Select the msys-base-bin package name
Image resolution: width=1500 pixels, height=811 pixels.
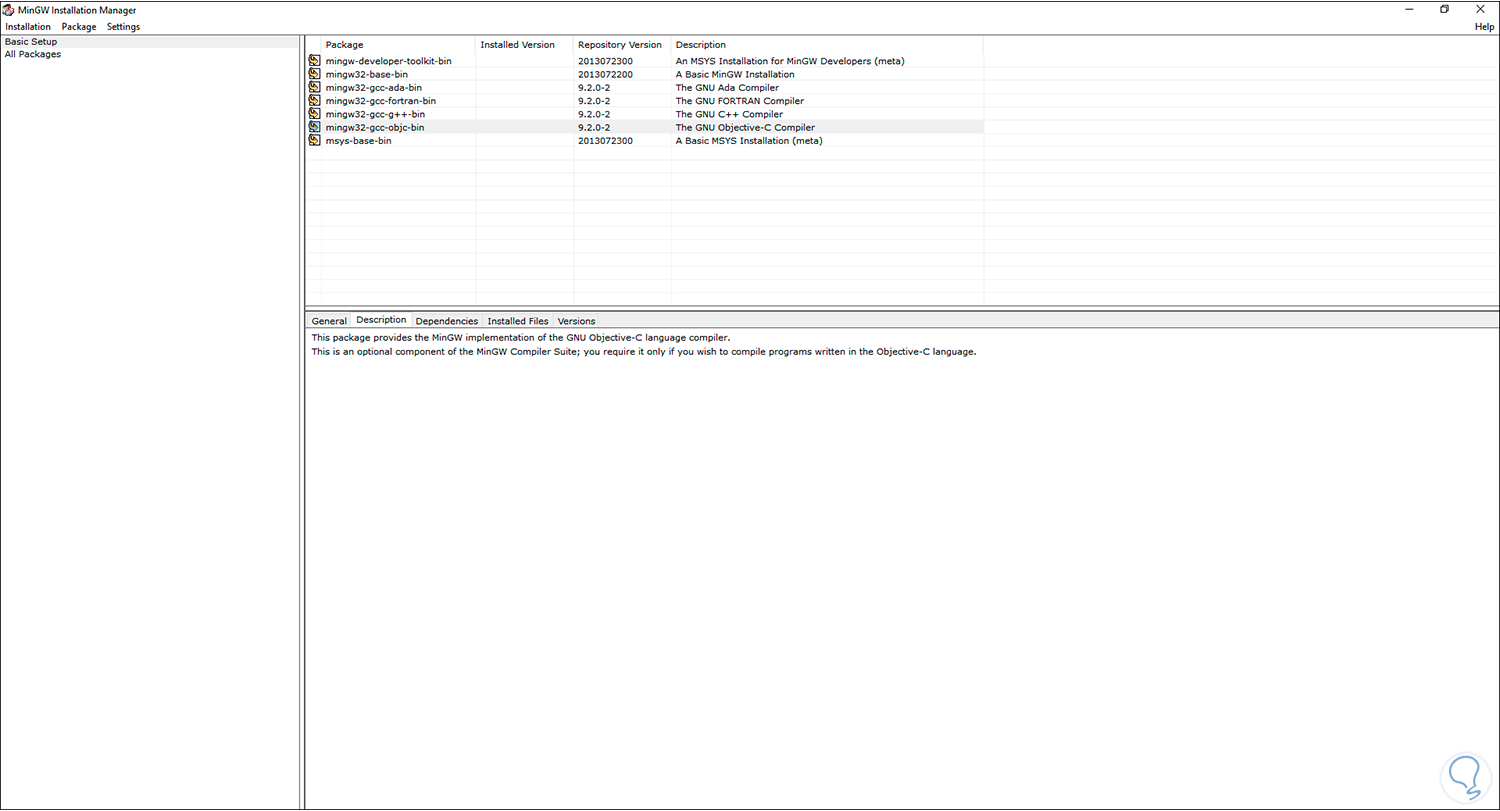(x=358, y=140)
